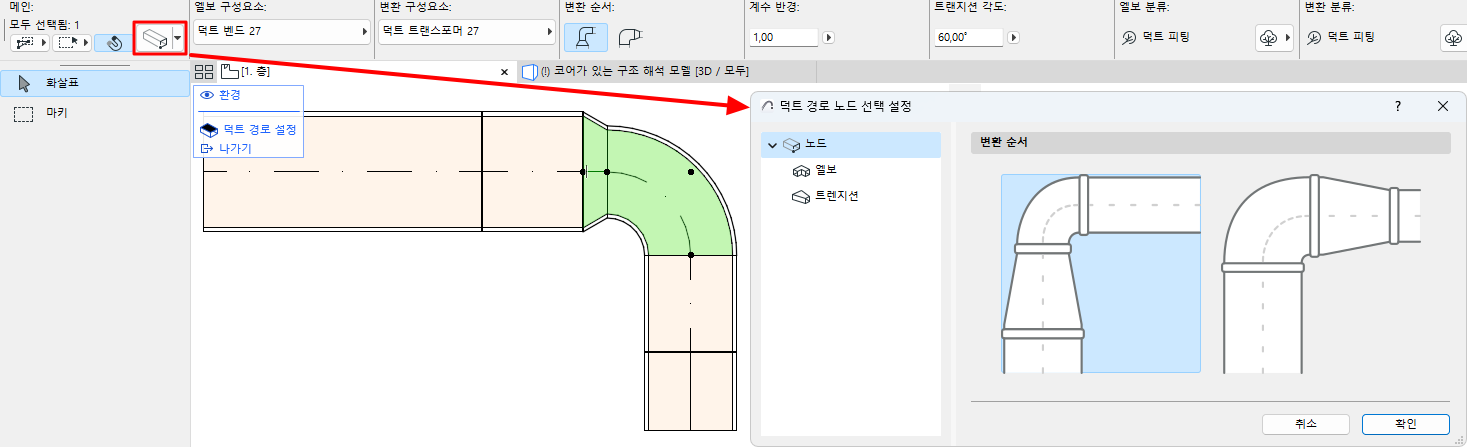Image resolution: width=1467 pixels, height=447 pixels.
Task: Select 엘보 in the dialog tree
Action: click(825, 170)
